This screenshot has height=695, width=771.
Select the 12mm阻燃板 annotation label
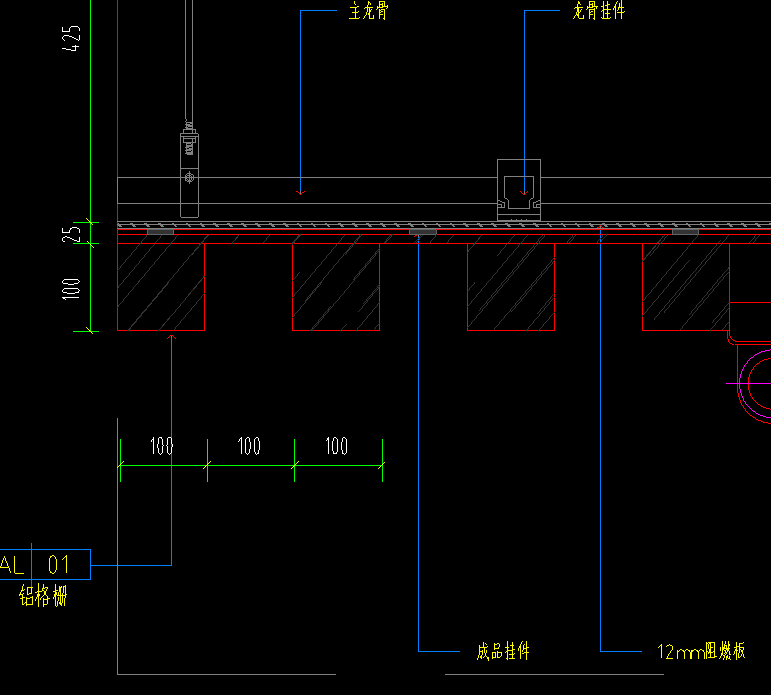[x=702, y=652]
